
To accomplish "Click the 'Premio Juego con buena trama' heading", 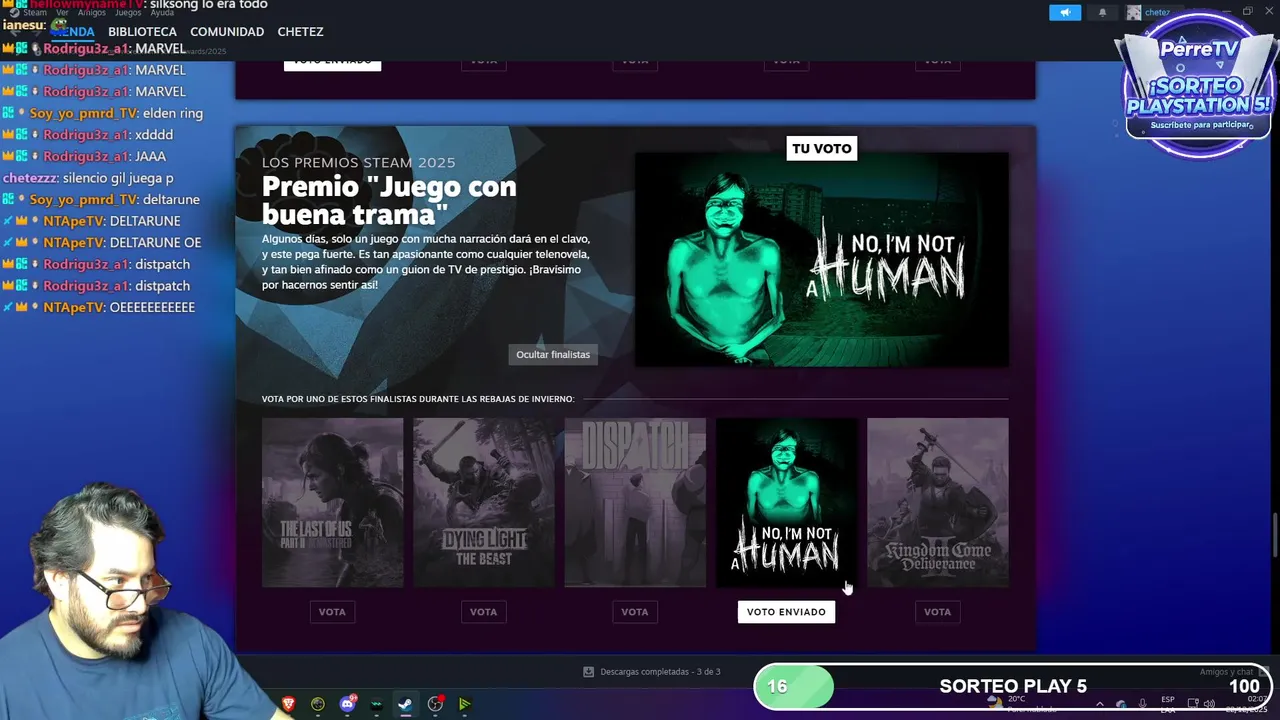I will (x=389, y=200).
